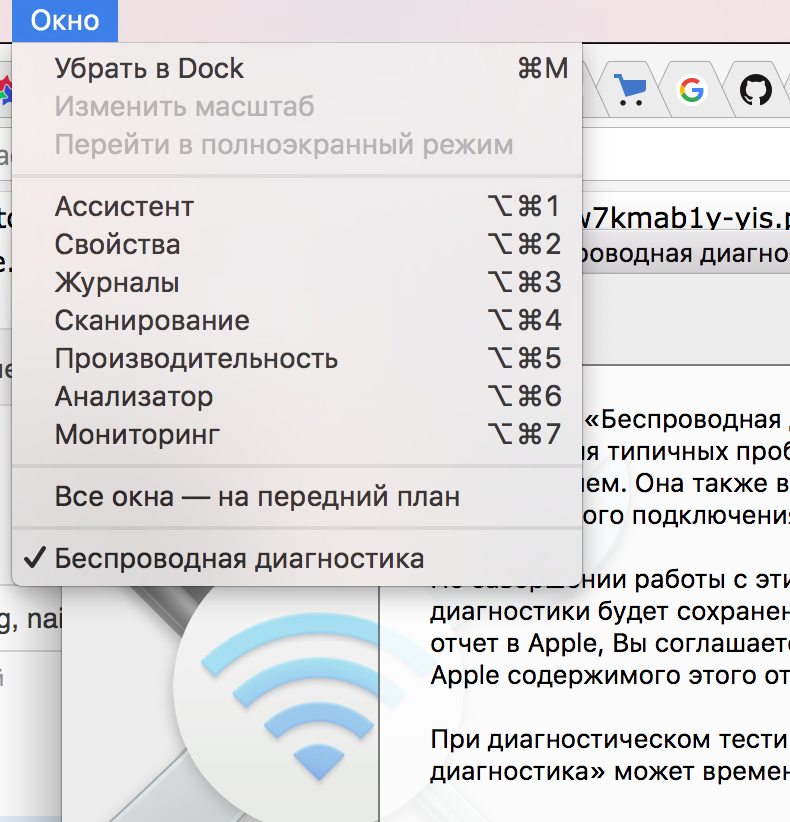Choose Все окна — на передний план
The width and height of the screenshot is (790, 822).
[x=257, y=497]
